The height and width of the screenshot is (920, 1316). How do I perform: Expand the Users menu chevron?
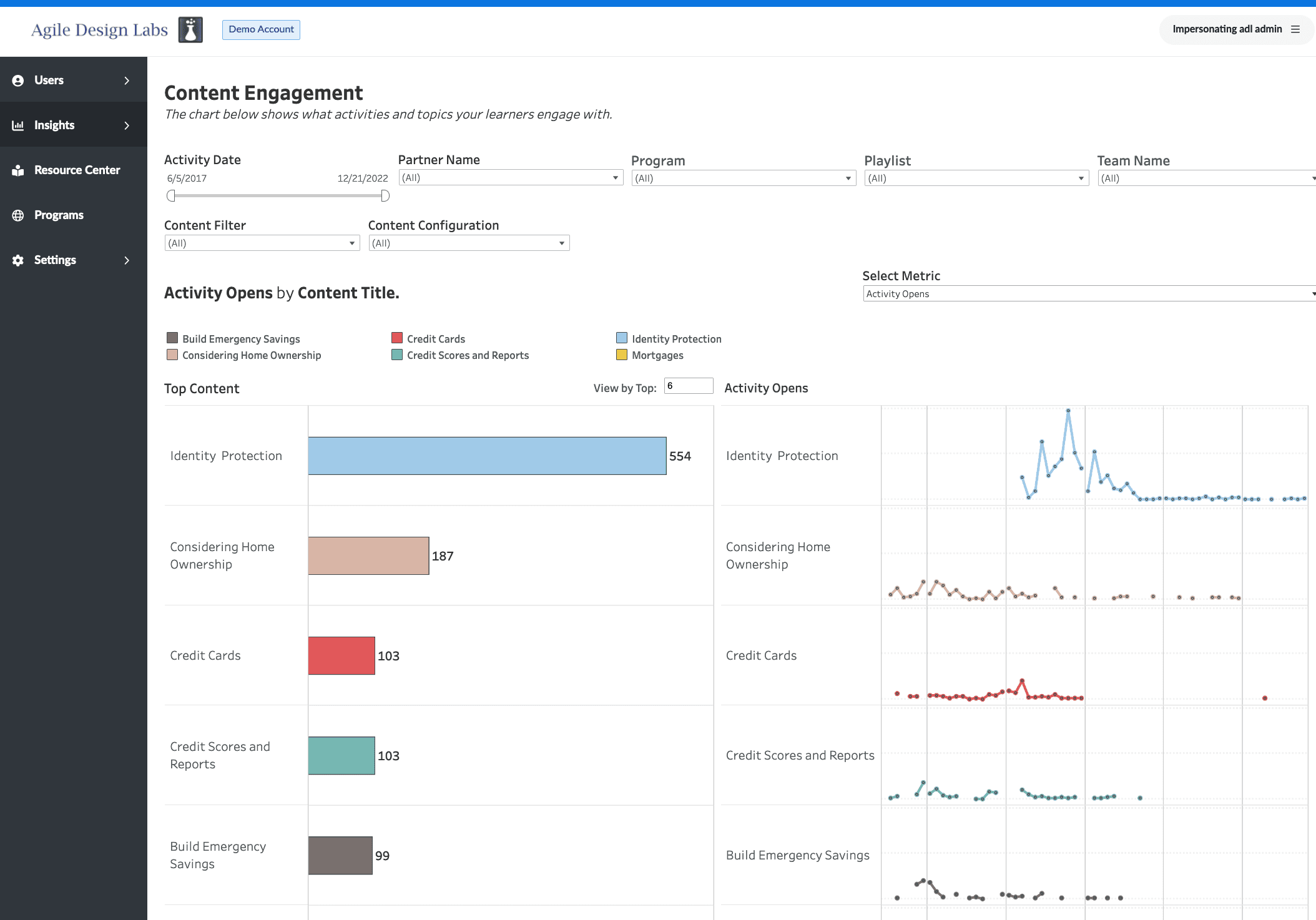click(x=127, y=81)
